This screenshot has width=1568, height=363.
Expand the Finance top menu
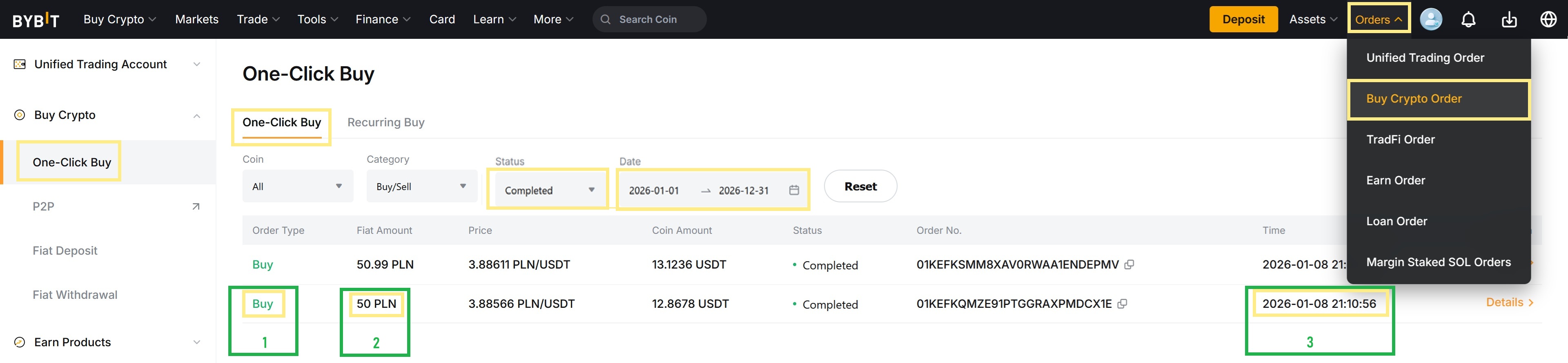click(x=383, y=20)
